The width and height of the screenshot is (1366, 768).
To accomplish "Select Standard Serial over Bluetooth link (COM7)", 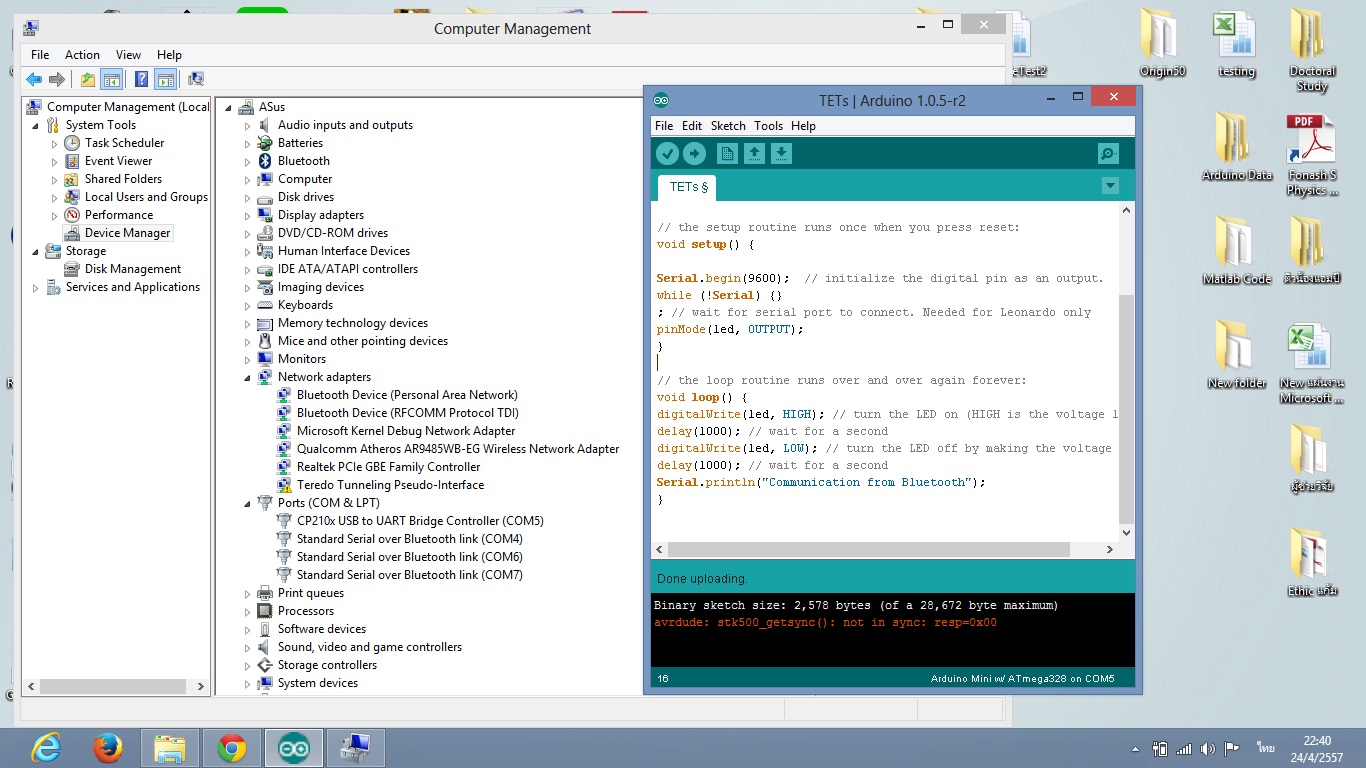I will point(410,575).
